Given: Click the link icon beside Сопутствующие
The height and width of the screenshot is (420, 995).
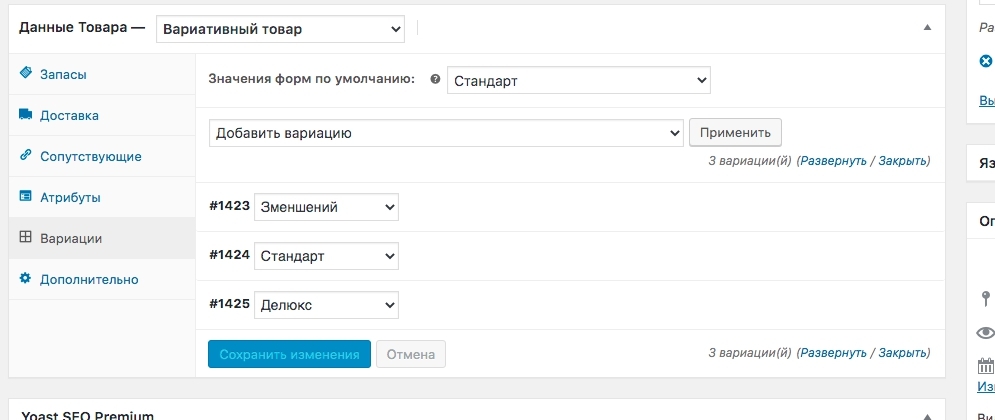Looking at the screenshot, I should click(25, 156).
